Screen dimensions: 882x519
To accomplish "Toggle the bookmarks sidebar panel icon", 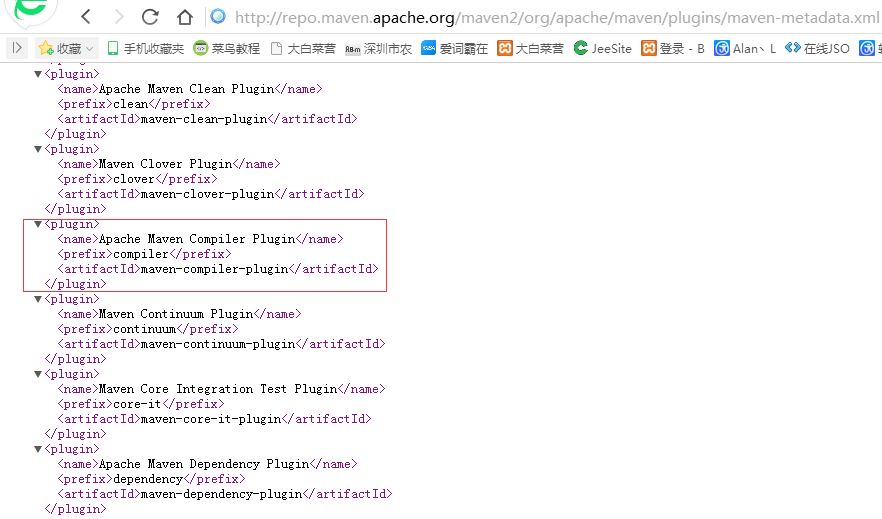I will 17,48.
